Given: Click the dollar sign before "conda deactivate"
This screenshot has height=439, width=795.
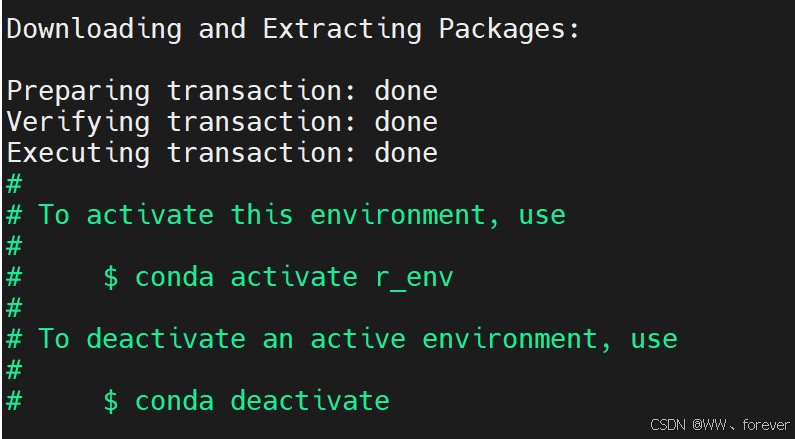Looking at the screenshot, I should [x=111, y=401].
